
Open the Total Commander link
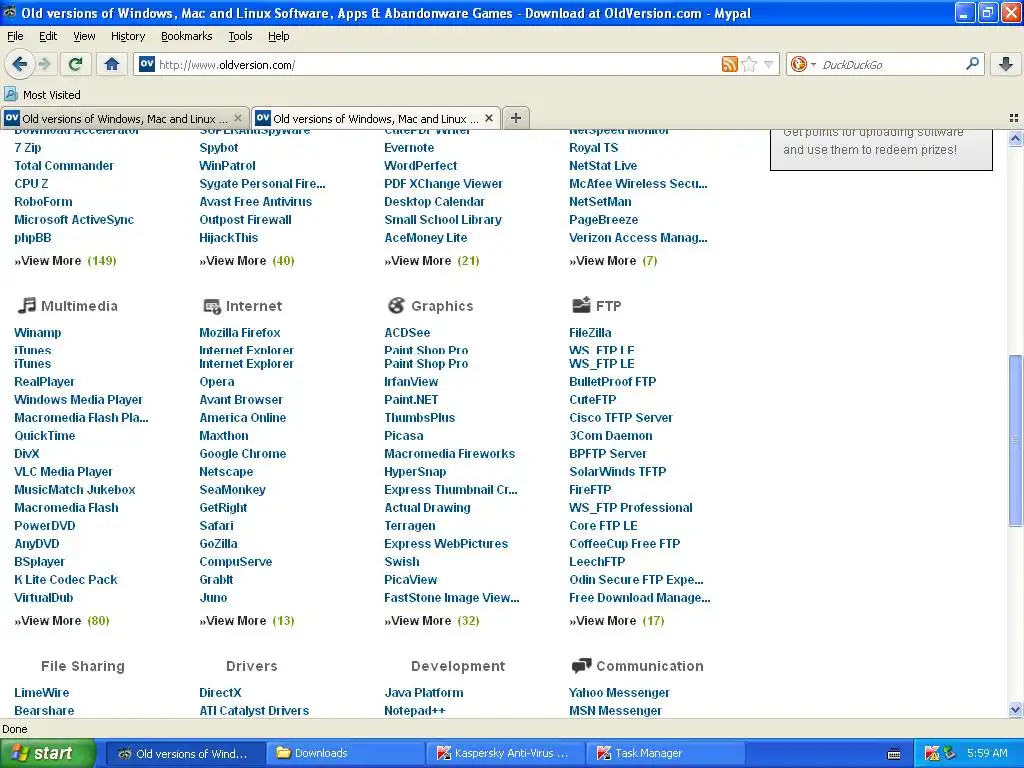pyautogui.click(x=64, y=165)
